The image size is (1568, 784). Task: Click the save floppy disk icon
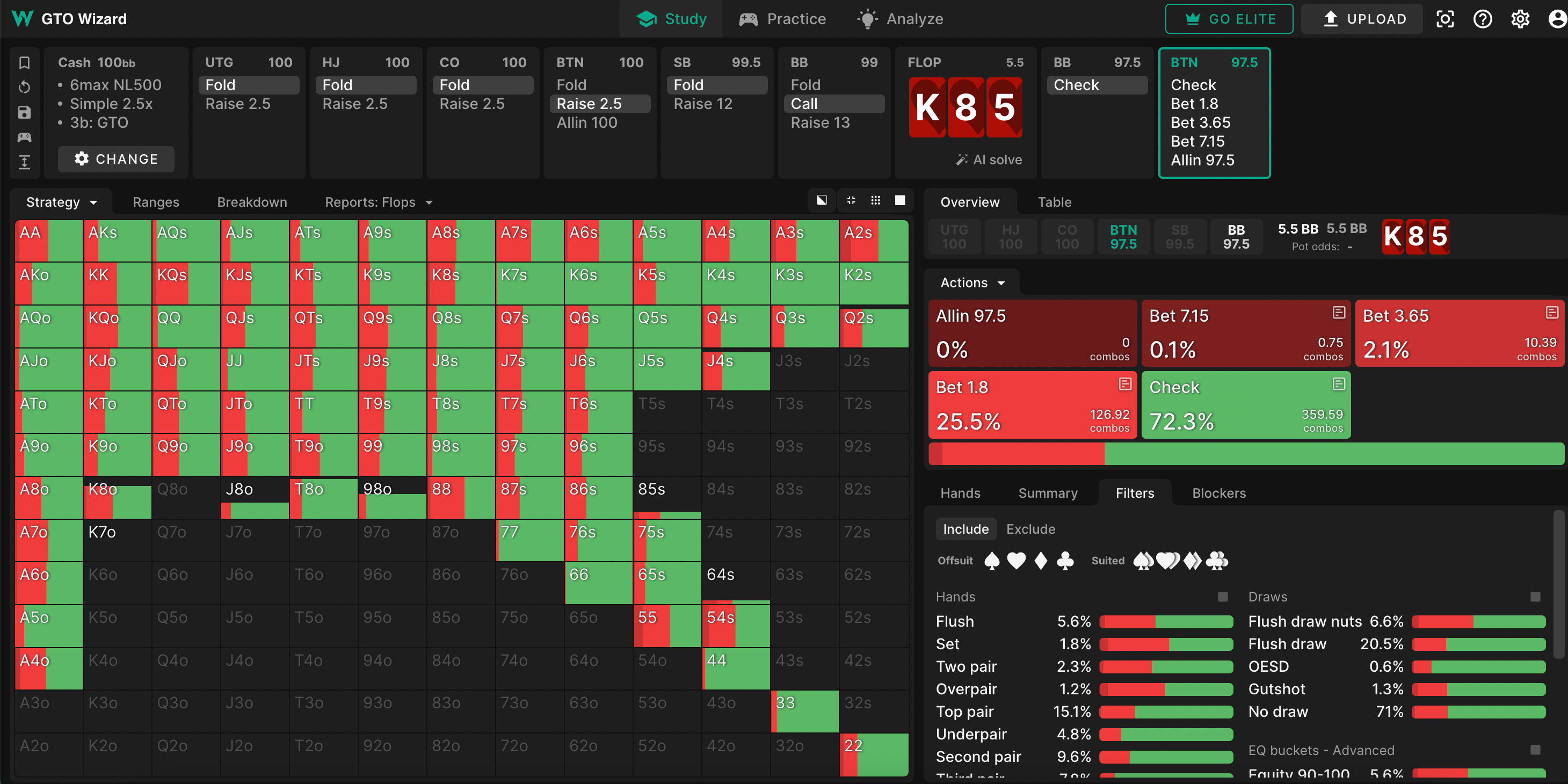(x=24, y=113)
